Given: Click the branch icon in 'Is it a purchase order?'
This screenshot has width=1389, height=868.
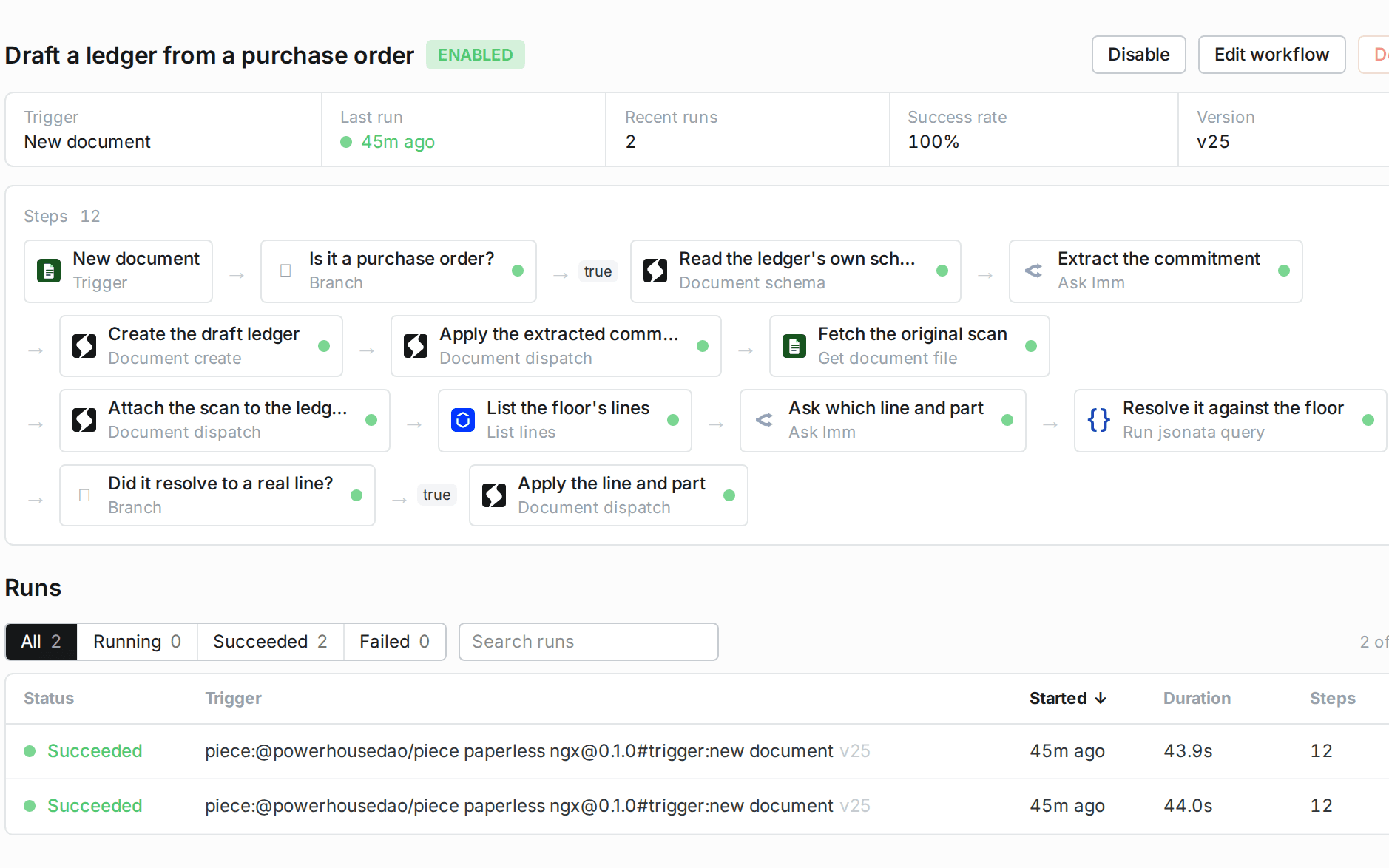Looking at the screenshot, I should coord(285,271).
